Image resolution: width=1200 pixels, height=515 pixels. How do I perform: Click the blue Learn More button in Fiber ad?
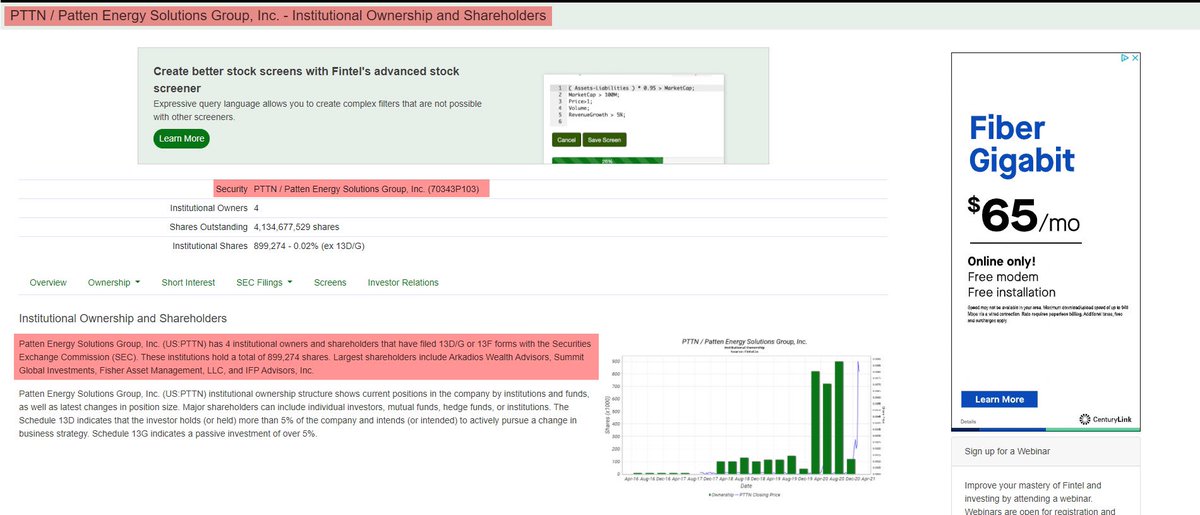coord(999,399)
